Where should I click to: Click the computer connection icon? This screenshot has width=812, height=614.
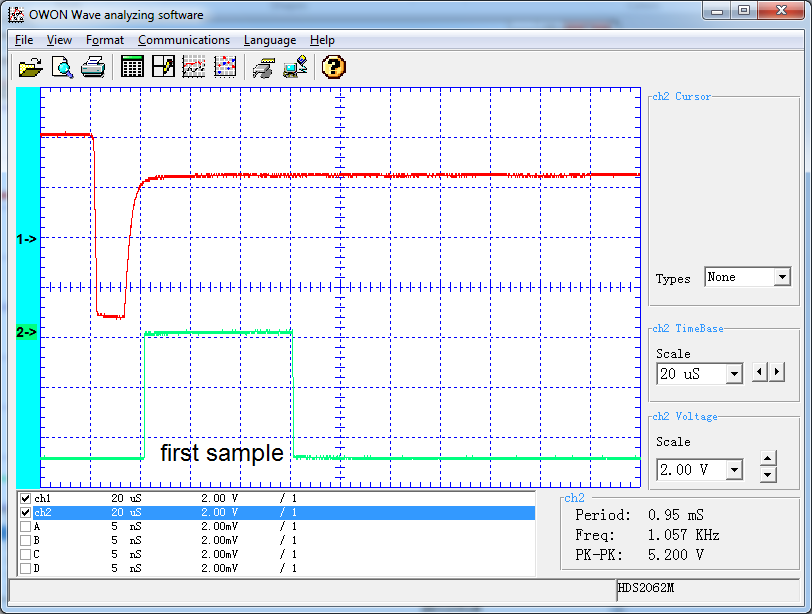(295, 67)
